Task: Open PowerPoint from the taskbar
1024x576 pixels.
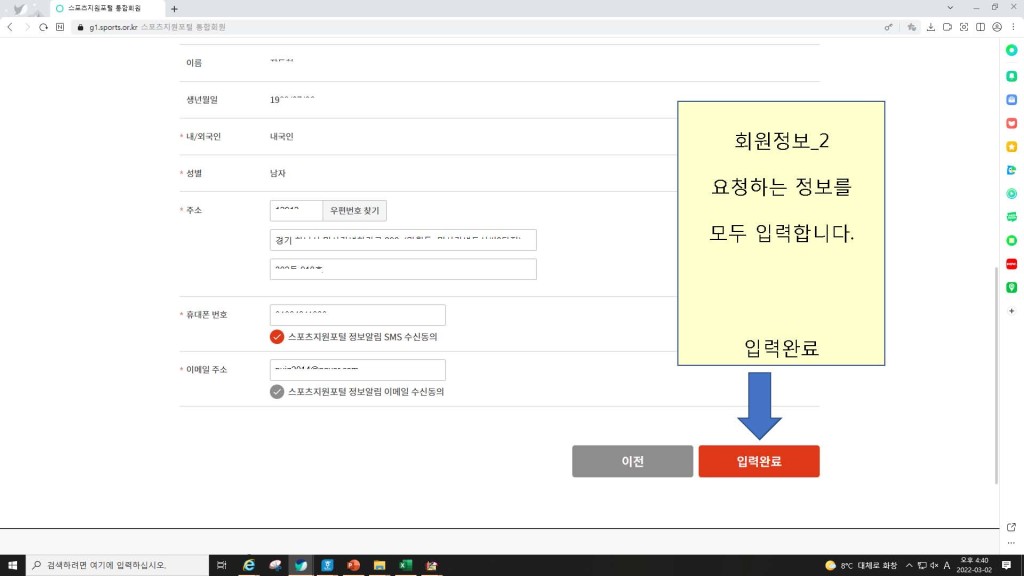Action: (353, 565)
